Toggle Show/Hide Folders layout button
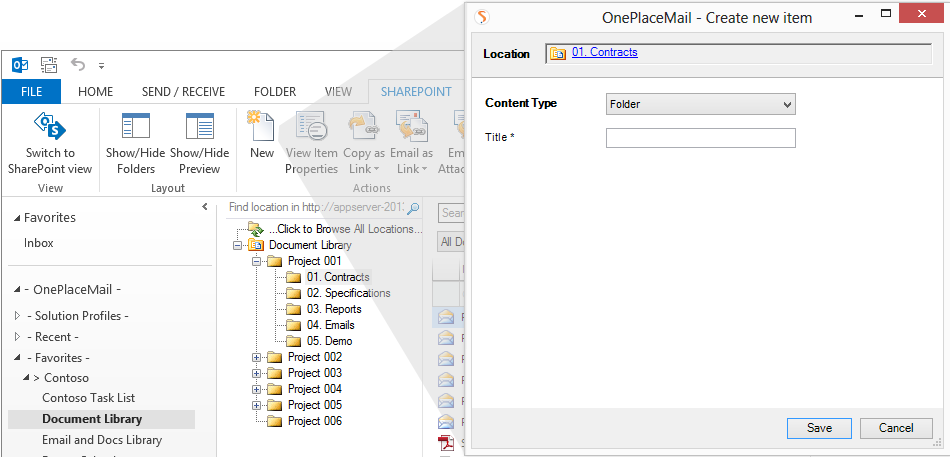The height and width of the screenshot is (457, 950). 135,126
